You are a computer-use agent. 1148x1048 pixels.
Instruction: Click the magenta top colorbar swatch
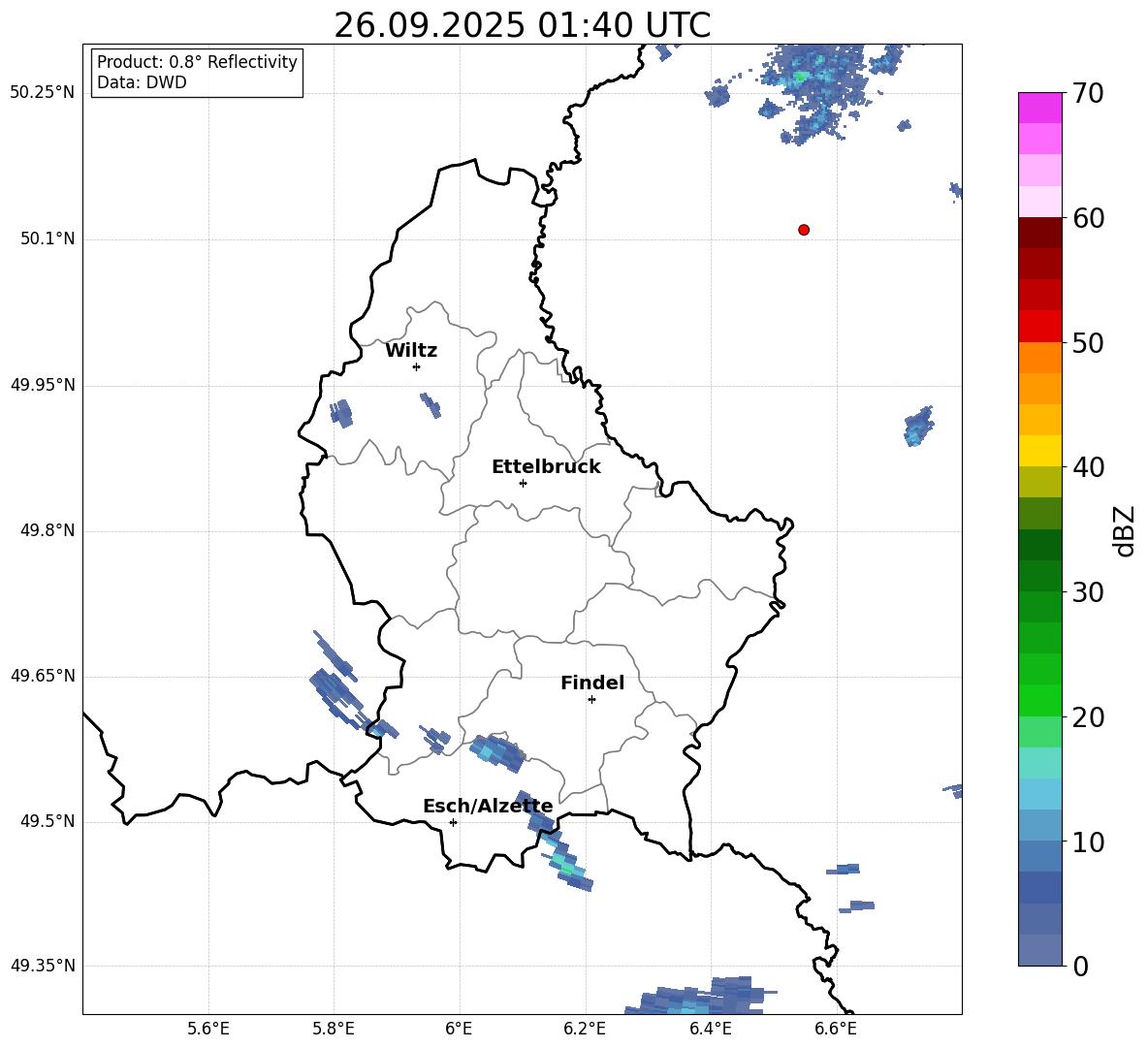coord(1039,108)
